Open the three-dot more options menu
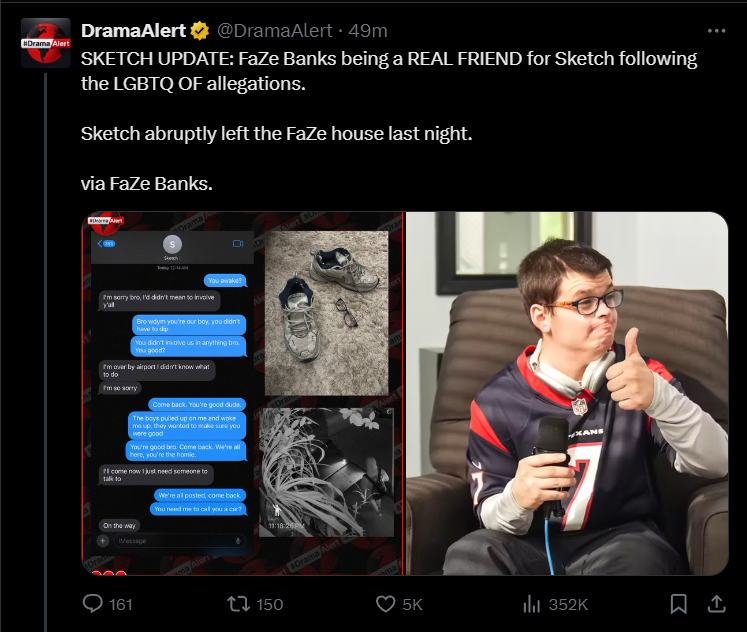 716,31
